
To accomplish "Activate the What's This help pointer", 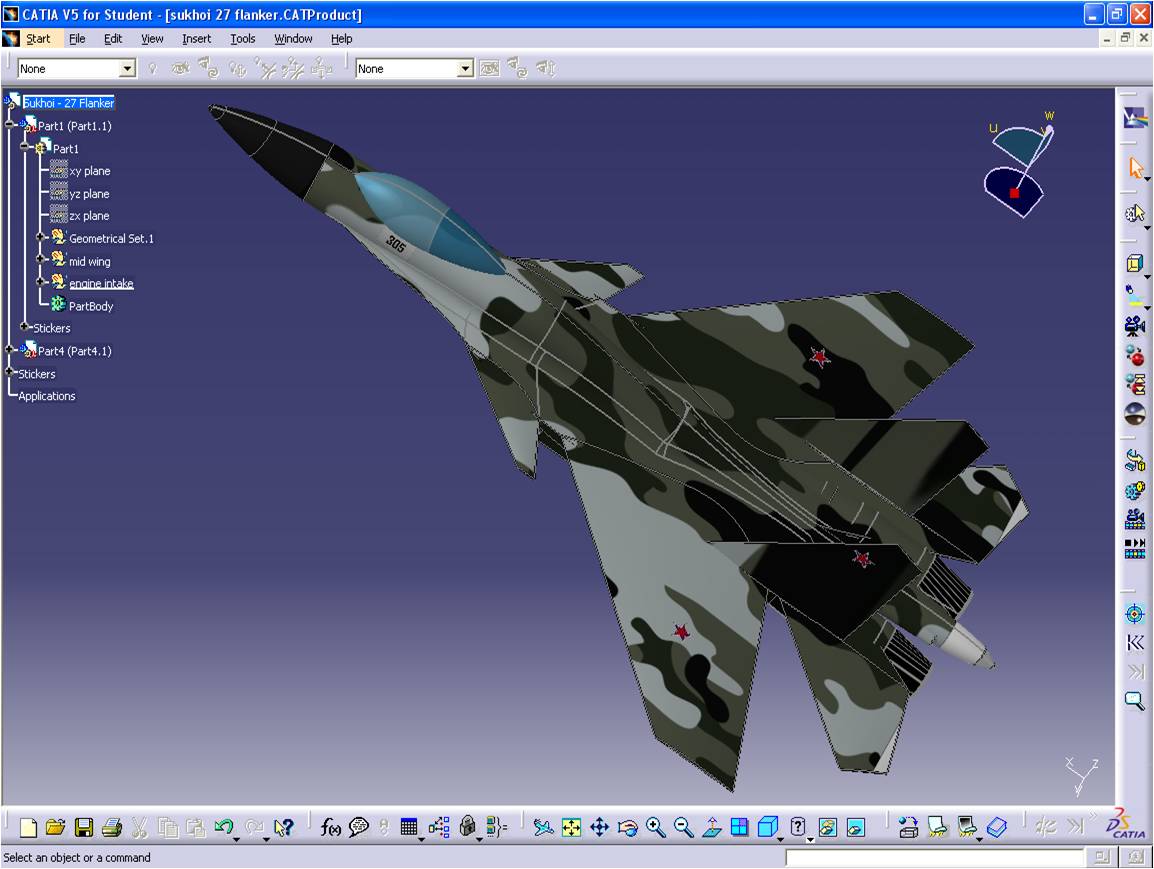I will [x=283, y=827].
